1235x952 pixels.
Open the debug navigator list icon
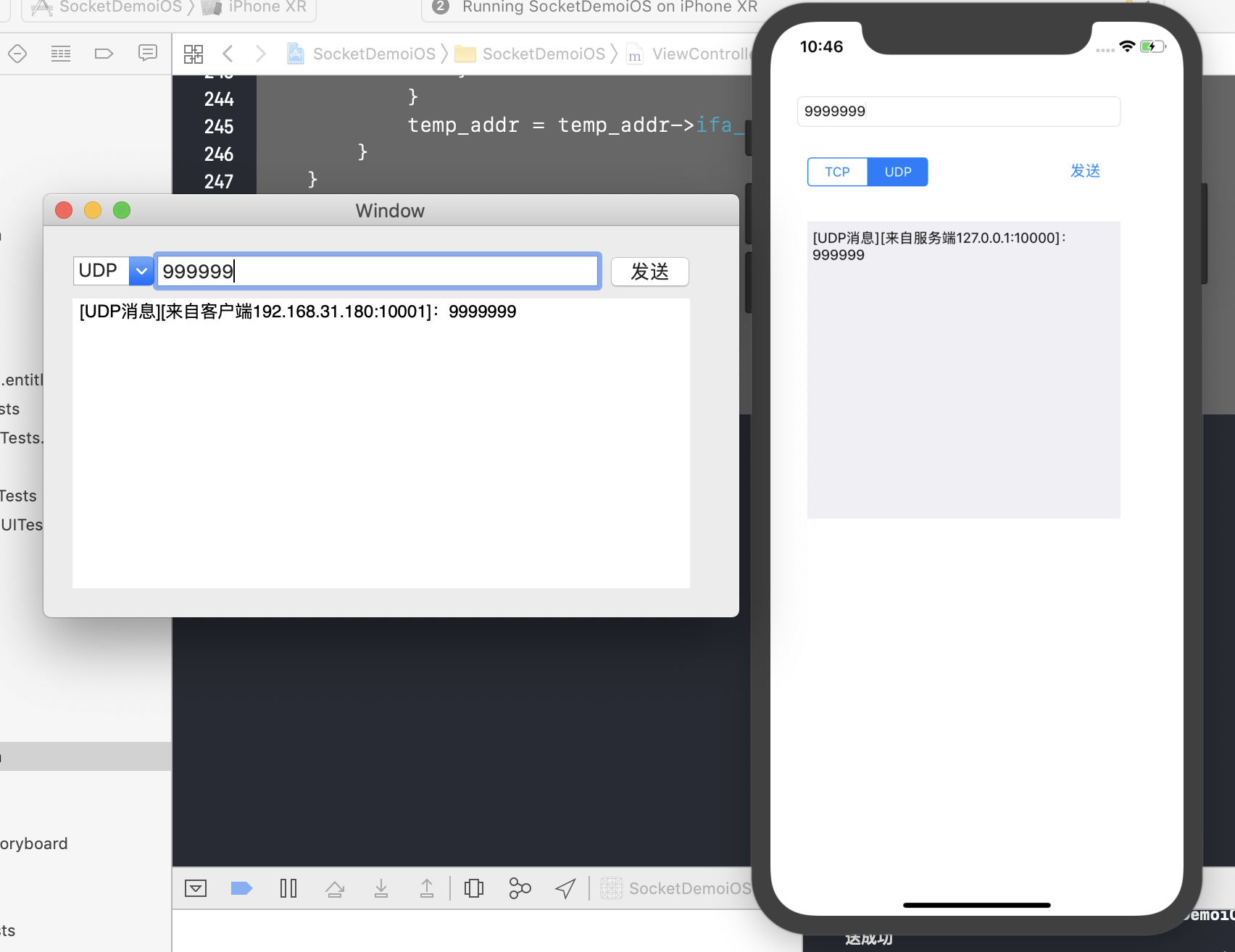[x=61, y=54]
